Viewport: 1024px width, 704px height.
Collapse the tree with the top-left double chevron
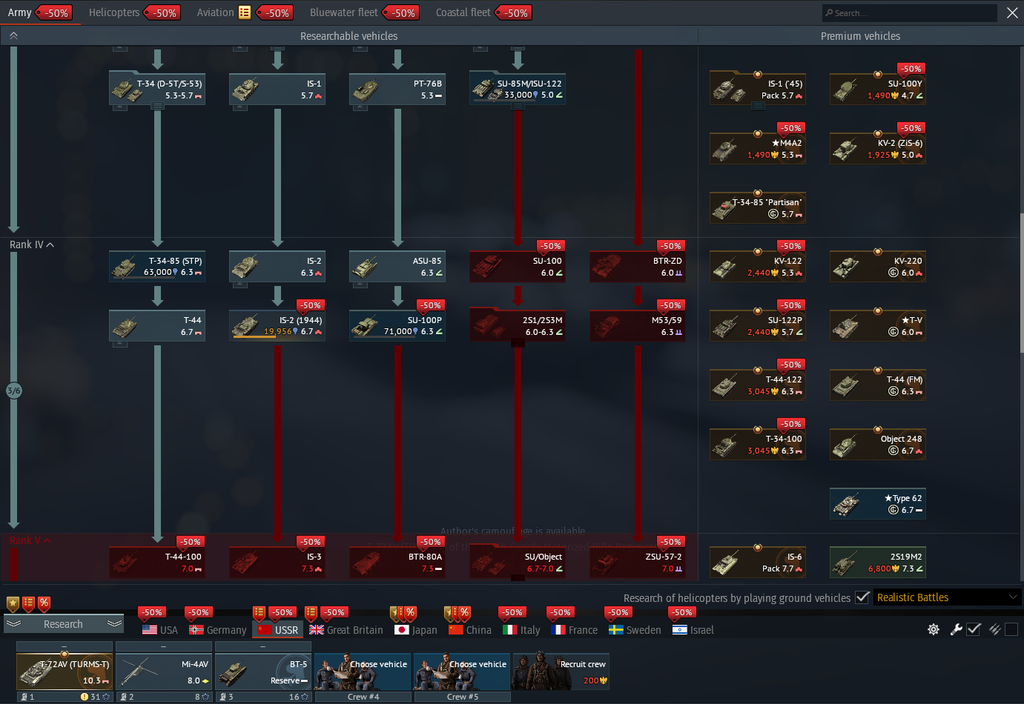[x=13, y=36]
